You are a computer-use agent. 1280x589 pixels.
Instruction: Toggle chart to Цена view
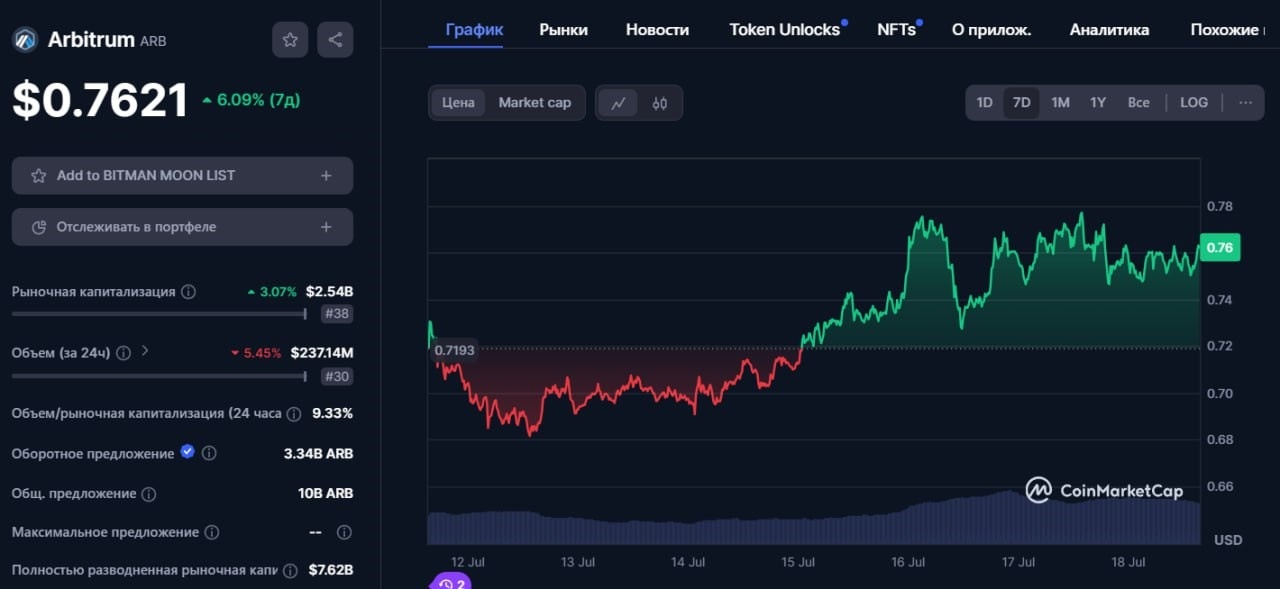(458, 102)
